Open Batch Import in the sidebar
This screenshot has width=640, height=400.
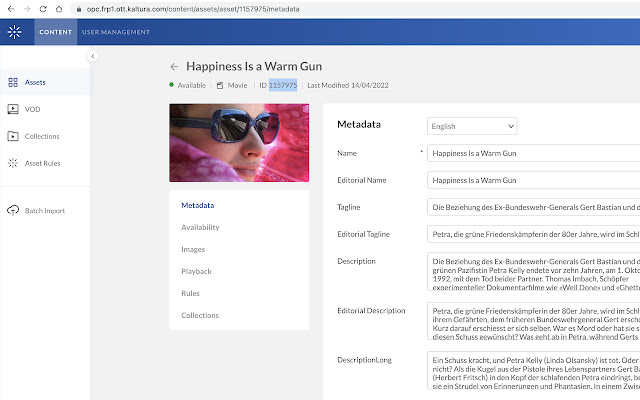45,211
